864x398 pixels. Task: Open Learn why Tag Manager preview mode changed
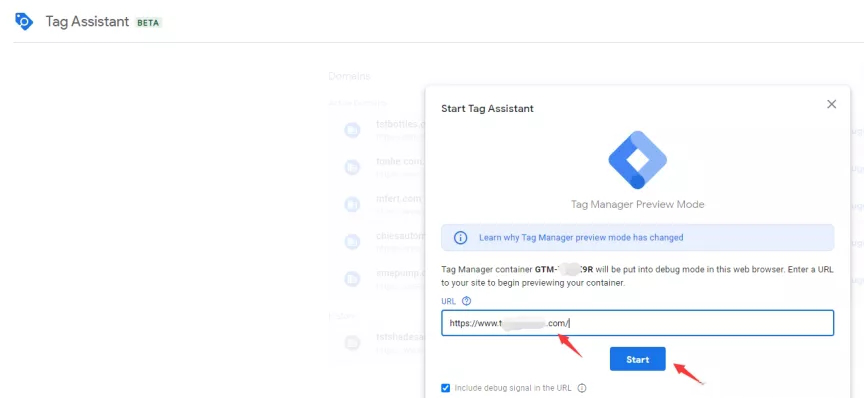pos(581,238)
